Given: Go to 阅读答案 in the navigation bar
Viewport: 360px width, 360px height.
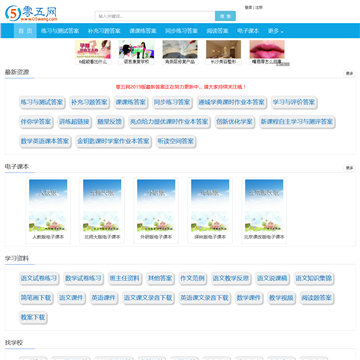Looking at the screenshot, I should coord(217,31).
